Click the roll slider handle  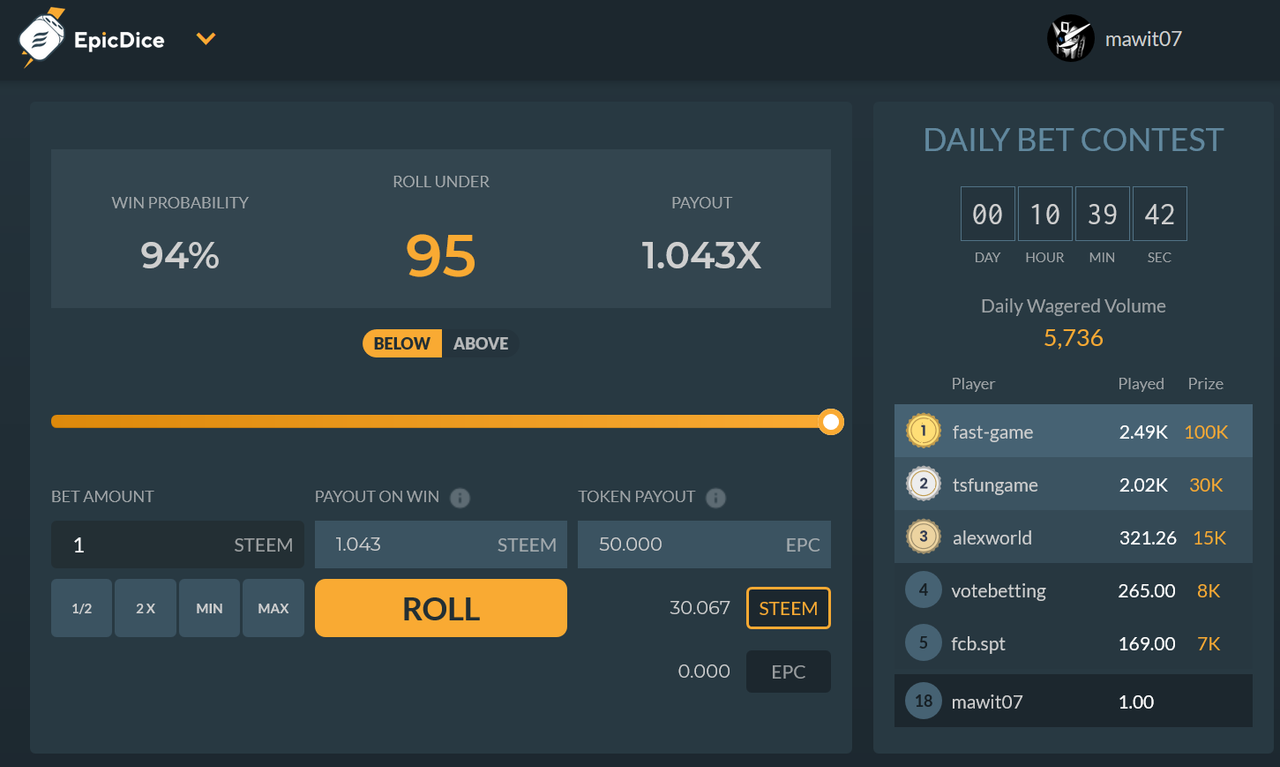pos(831,422)
